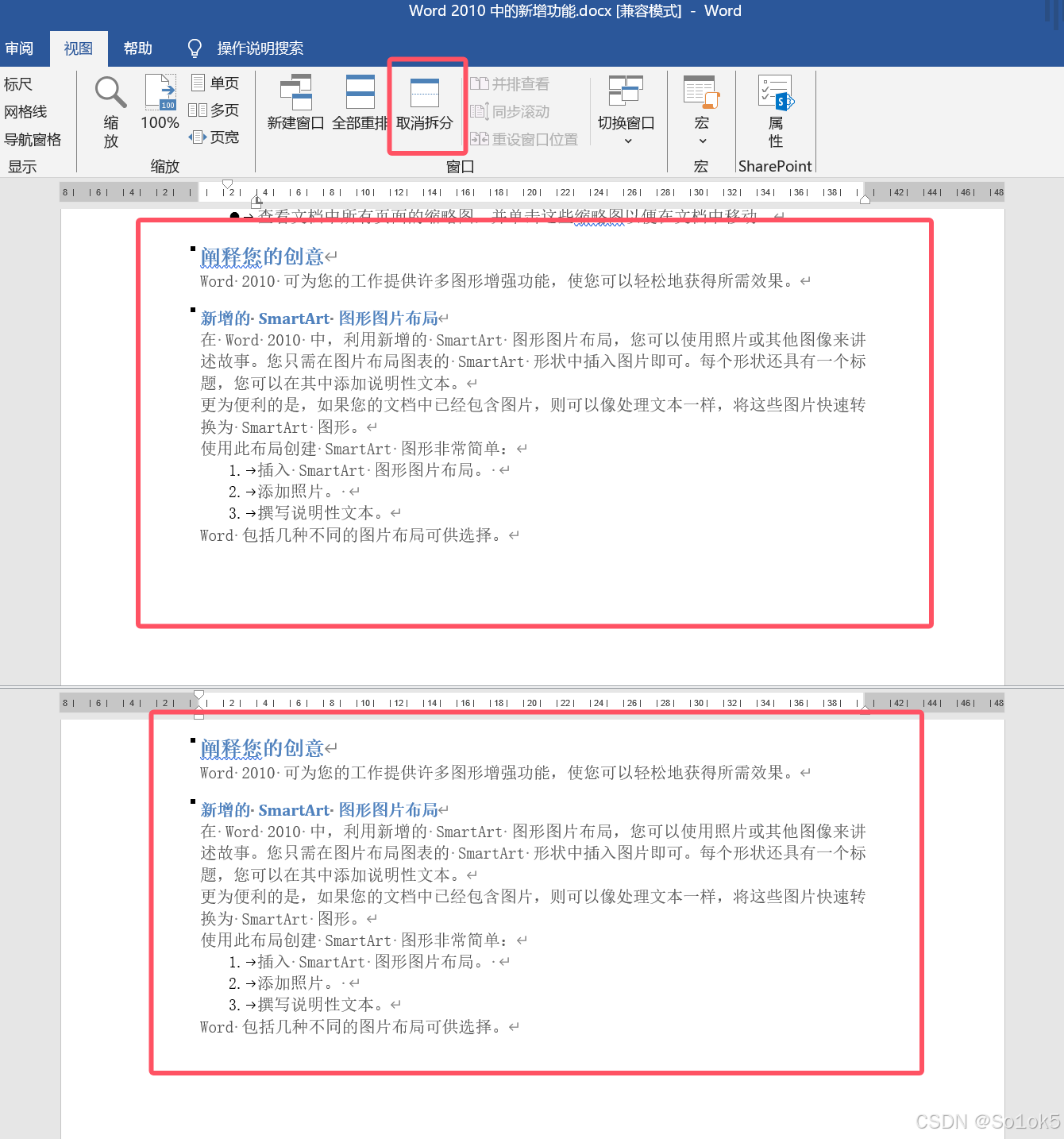The height and width of the screenshot is (1139, 1064).
Task: Click first-line indent marker on bottom ruler
Action: pyautogui.click(x=199, y=696)
